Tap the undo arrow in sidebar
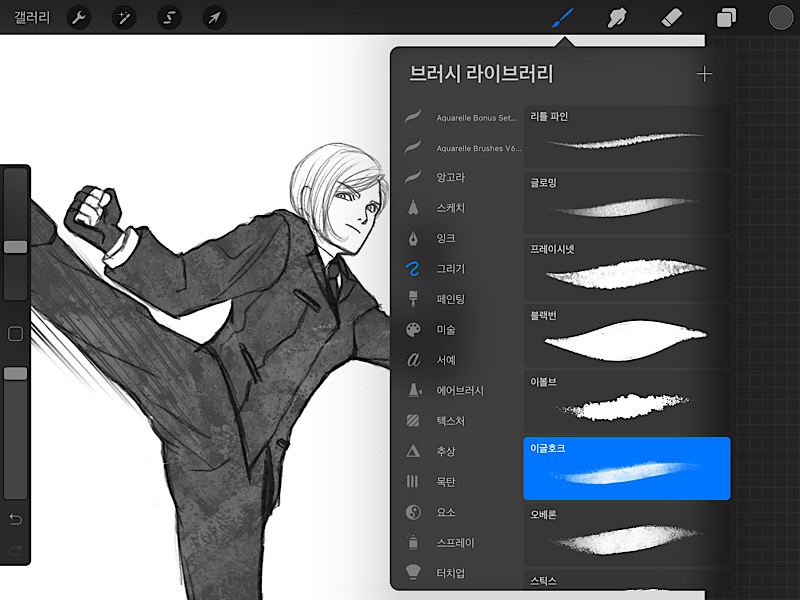Screen dimensions: 800x600 tap(15, 519)
